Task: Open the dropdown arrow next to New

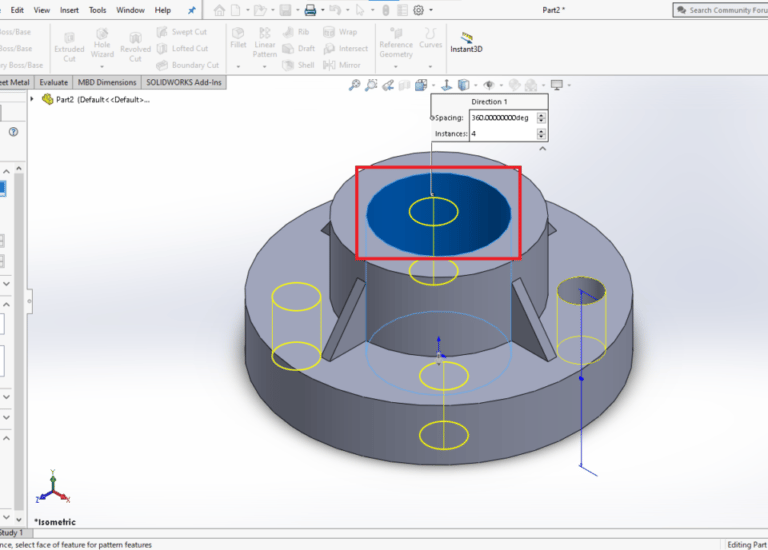Action: click(247, 10)
